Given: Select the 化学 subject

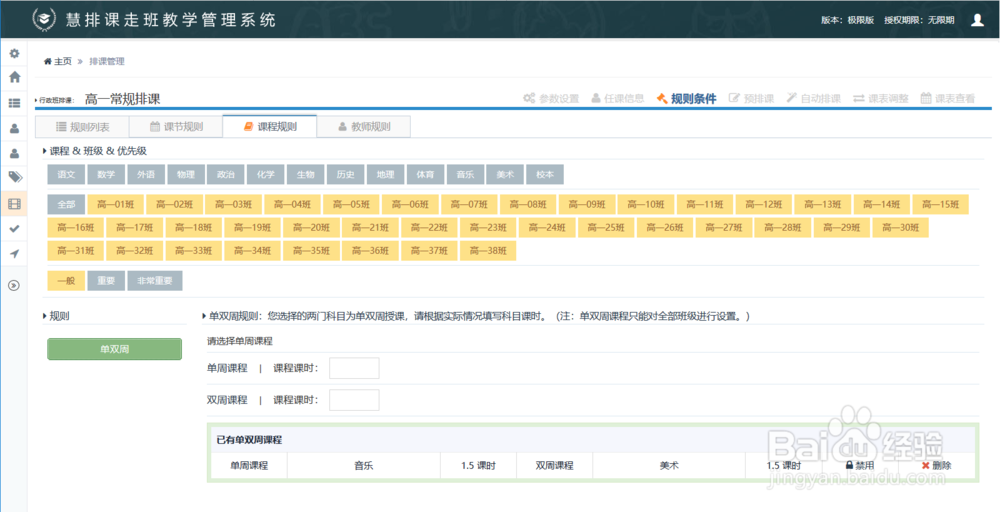Looking at the screenshot, I should tap(265, 174).
